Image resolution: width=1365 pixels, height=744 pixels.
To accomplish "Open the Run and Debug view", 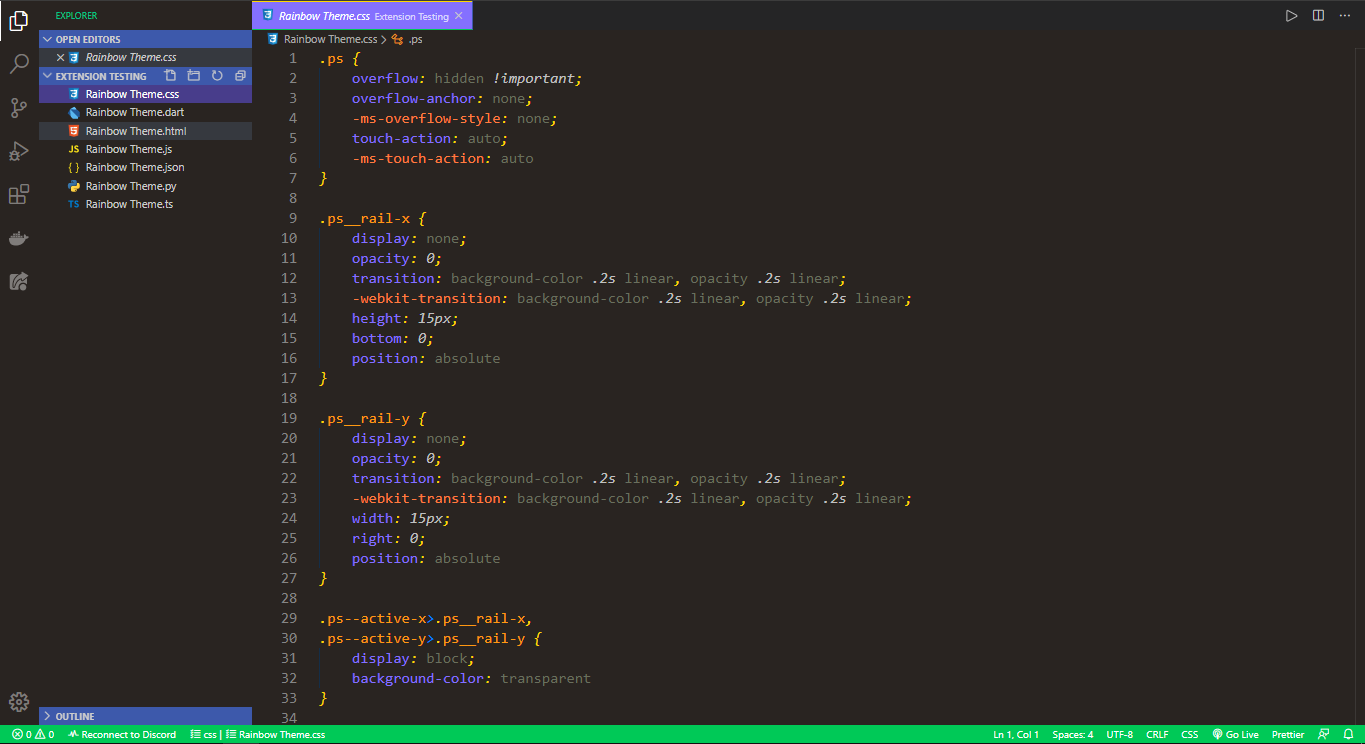I will pyautogui.click(x=18, y=151).
